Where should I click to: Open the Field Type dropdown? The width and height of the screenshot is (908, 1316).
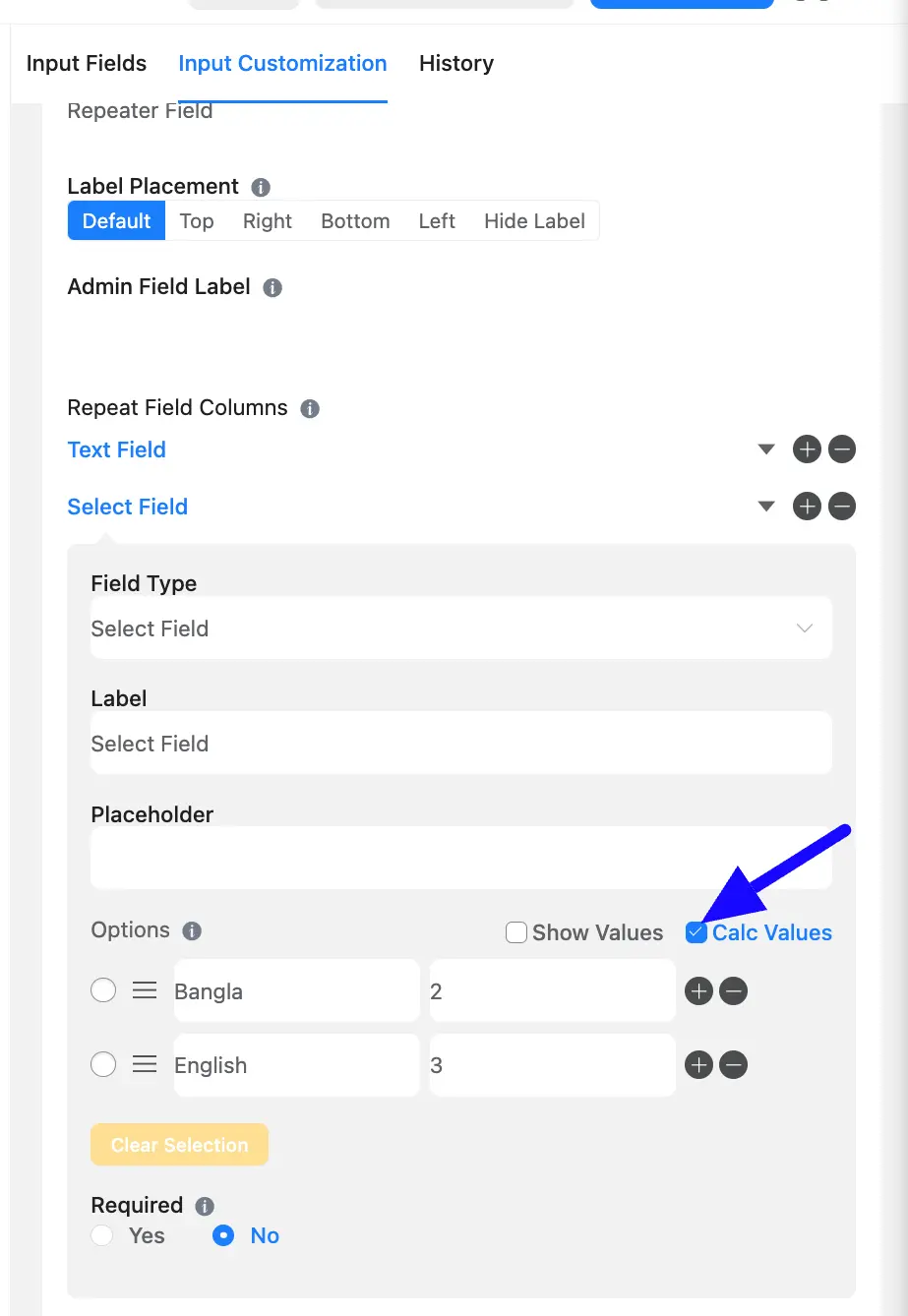461,628
